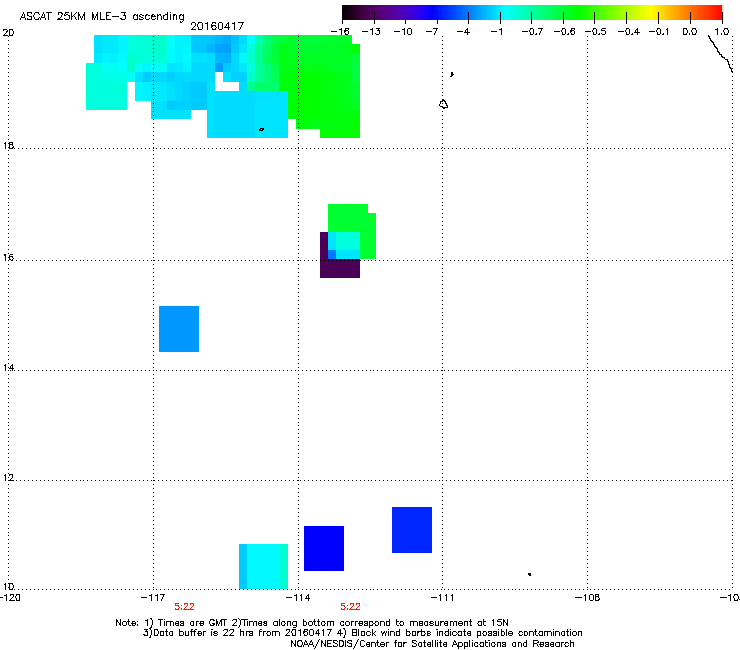Click the red 5:22 time label near -114
740x650 pixels.
pyautogui.click(x=350, y=607)
